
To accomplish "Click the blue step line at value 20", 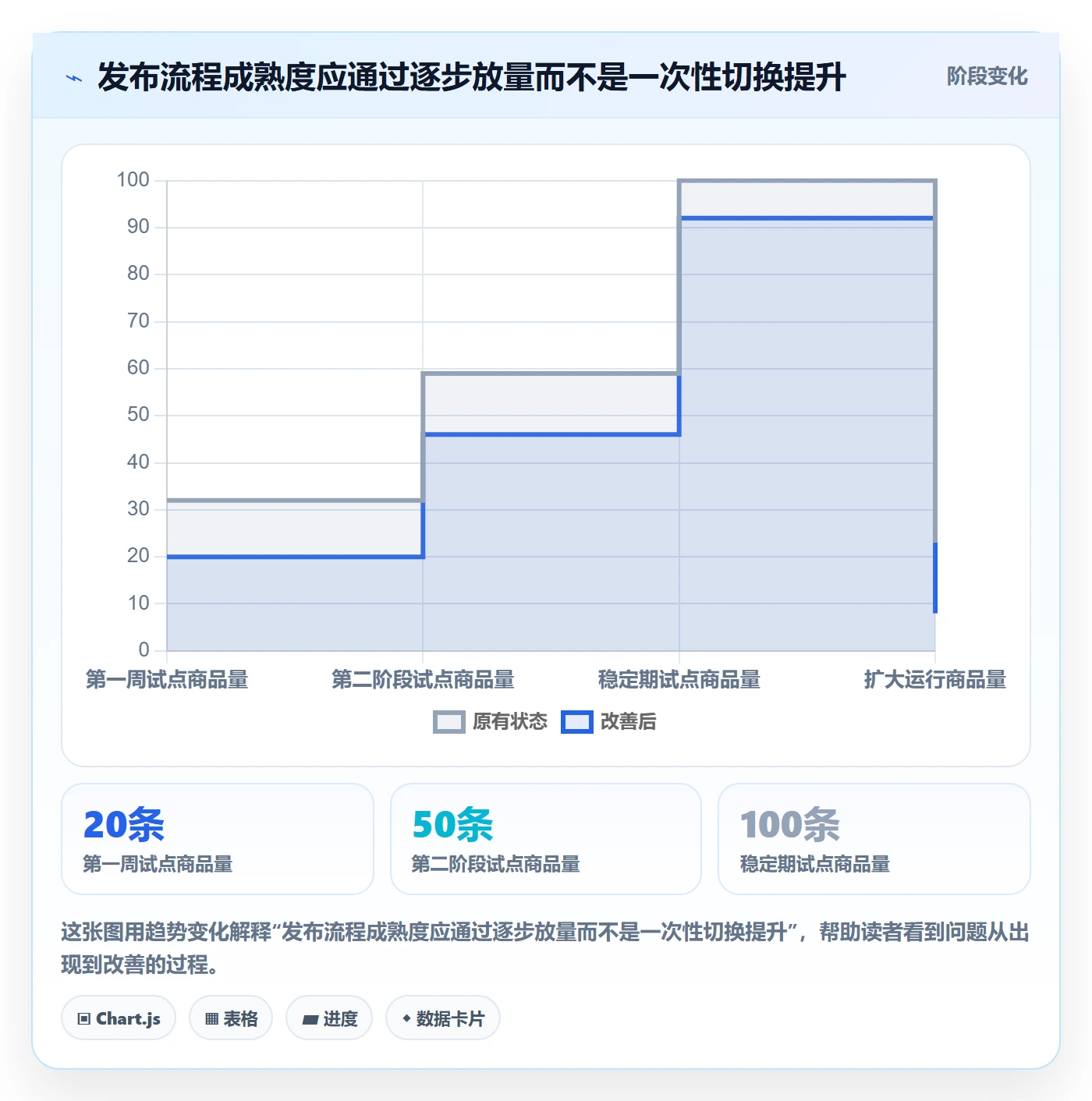I will [x=295, y=557].
